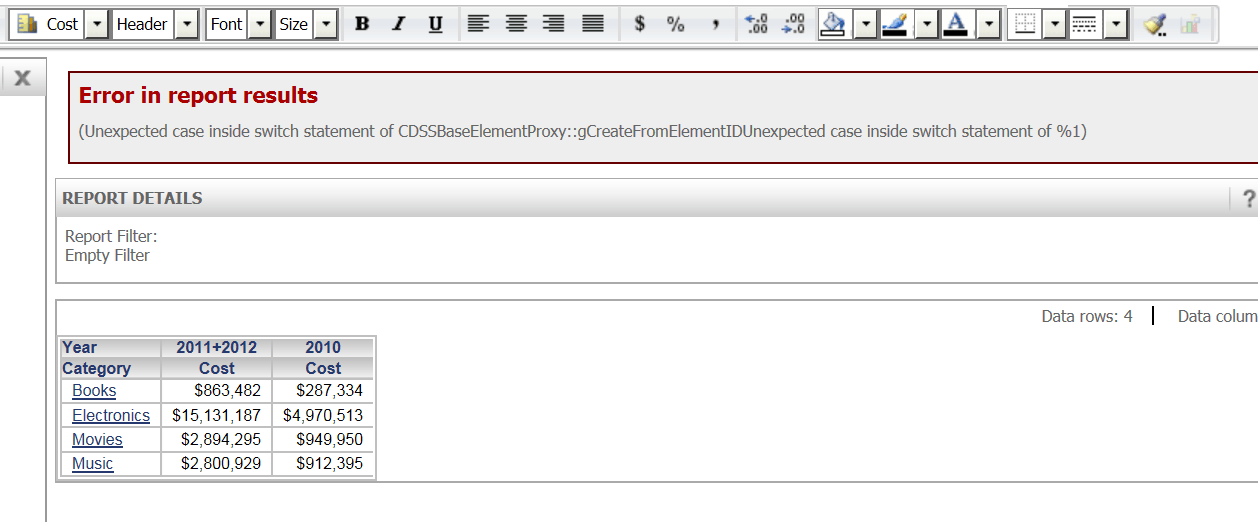Viewport: 1258px width, 522px height.
Task: Apply justify alignment
Action: click(593, 24)
